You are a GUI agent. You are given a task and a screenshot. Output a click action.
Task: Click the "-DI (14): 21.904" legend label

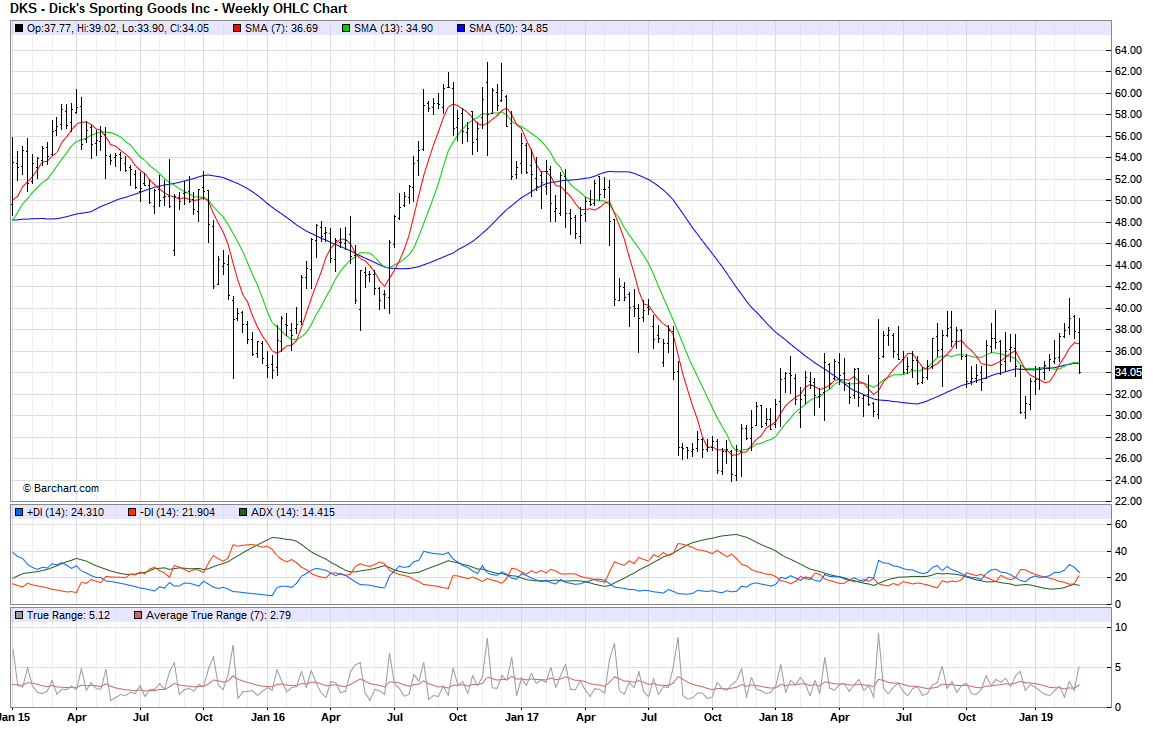point(177,513)
